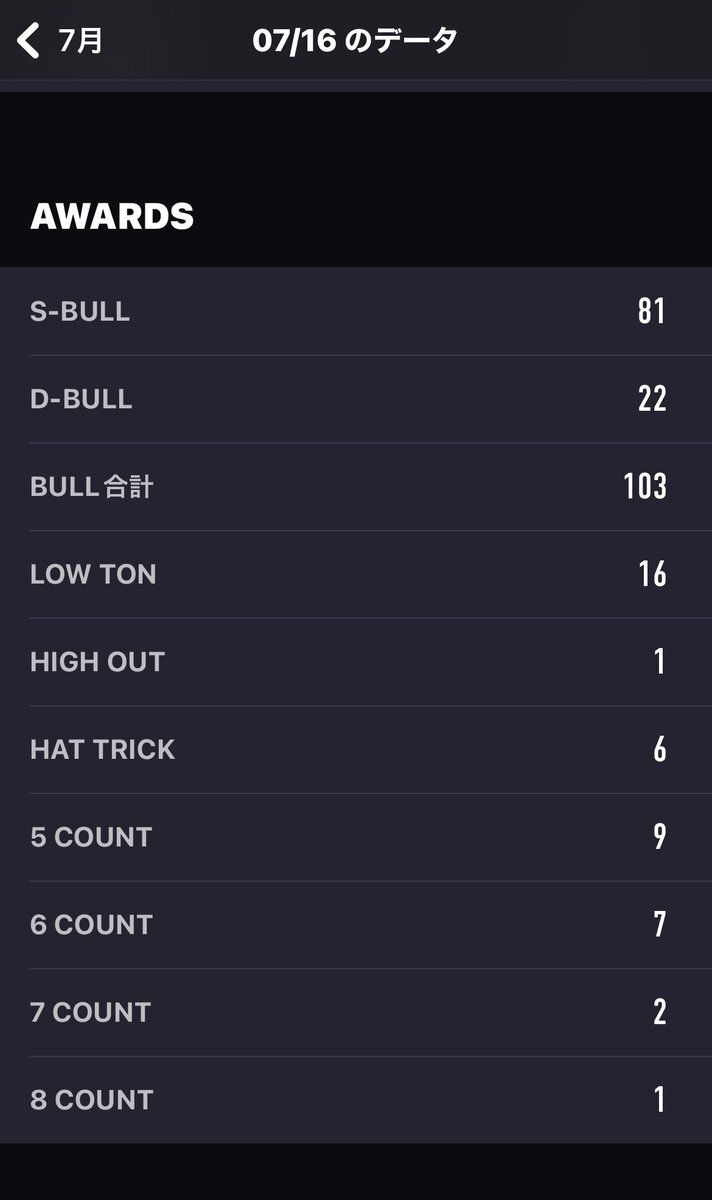This screenshot has height=1200, width=712.
Task: Tap the 6 COUNT value 7
Action: (660, 925)
